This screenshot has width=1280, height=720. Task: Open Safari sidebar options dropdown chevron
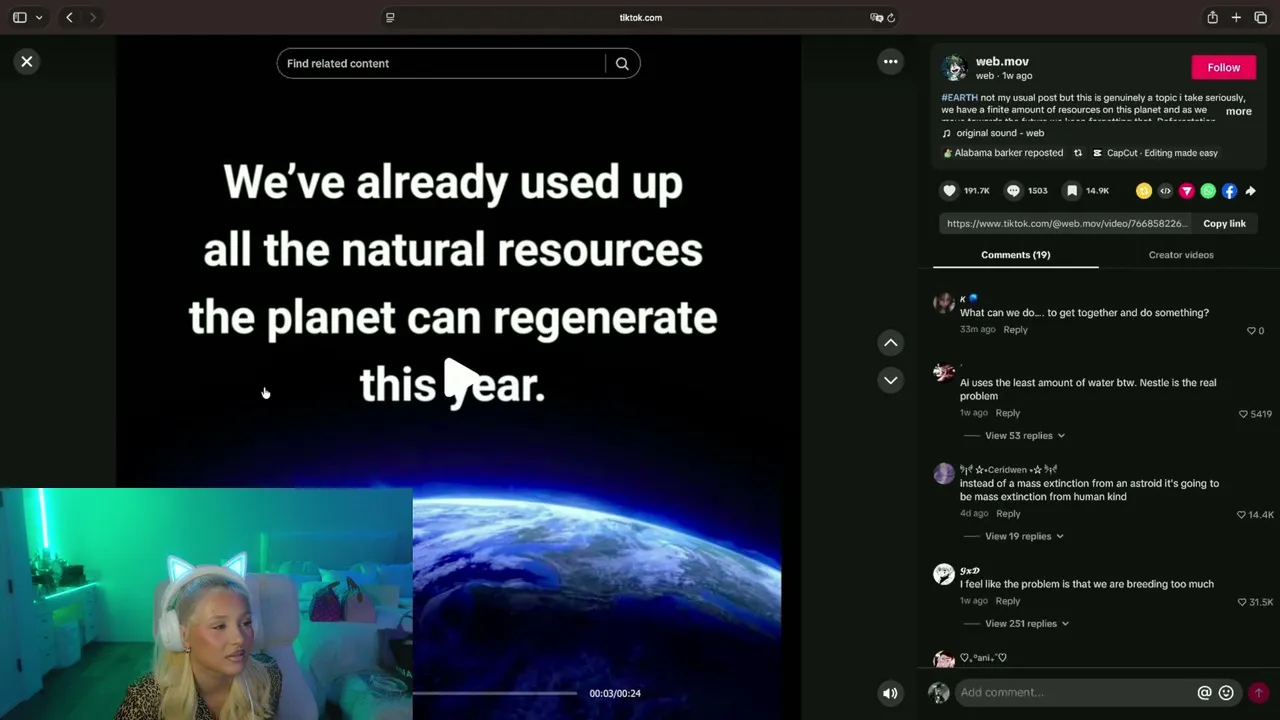(39, 18)
